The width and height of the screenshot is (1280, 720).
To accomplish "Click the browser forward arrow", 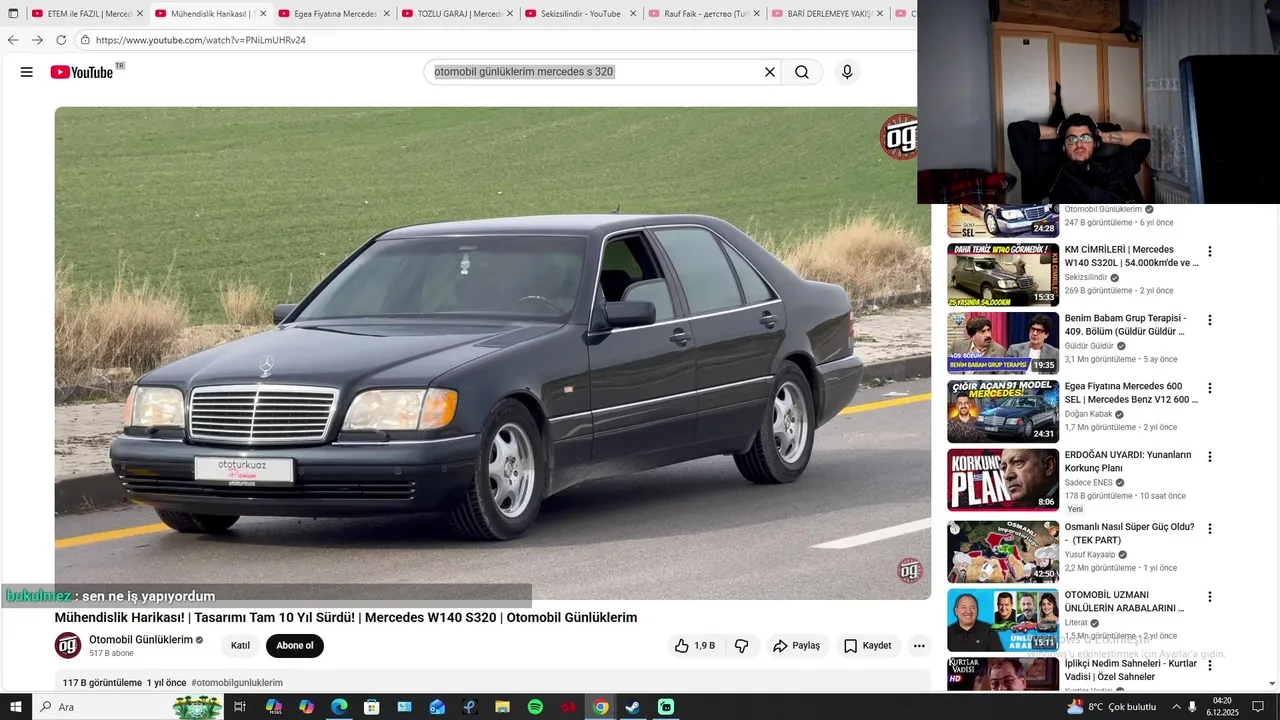I will [37, 40].
